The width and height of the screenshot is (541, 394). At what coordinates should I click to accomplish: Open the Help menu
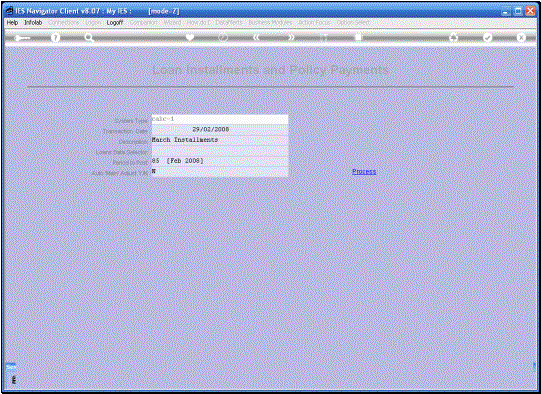[x=12, y=22]
